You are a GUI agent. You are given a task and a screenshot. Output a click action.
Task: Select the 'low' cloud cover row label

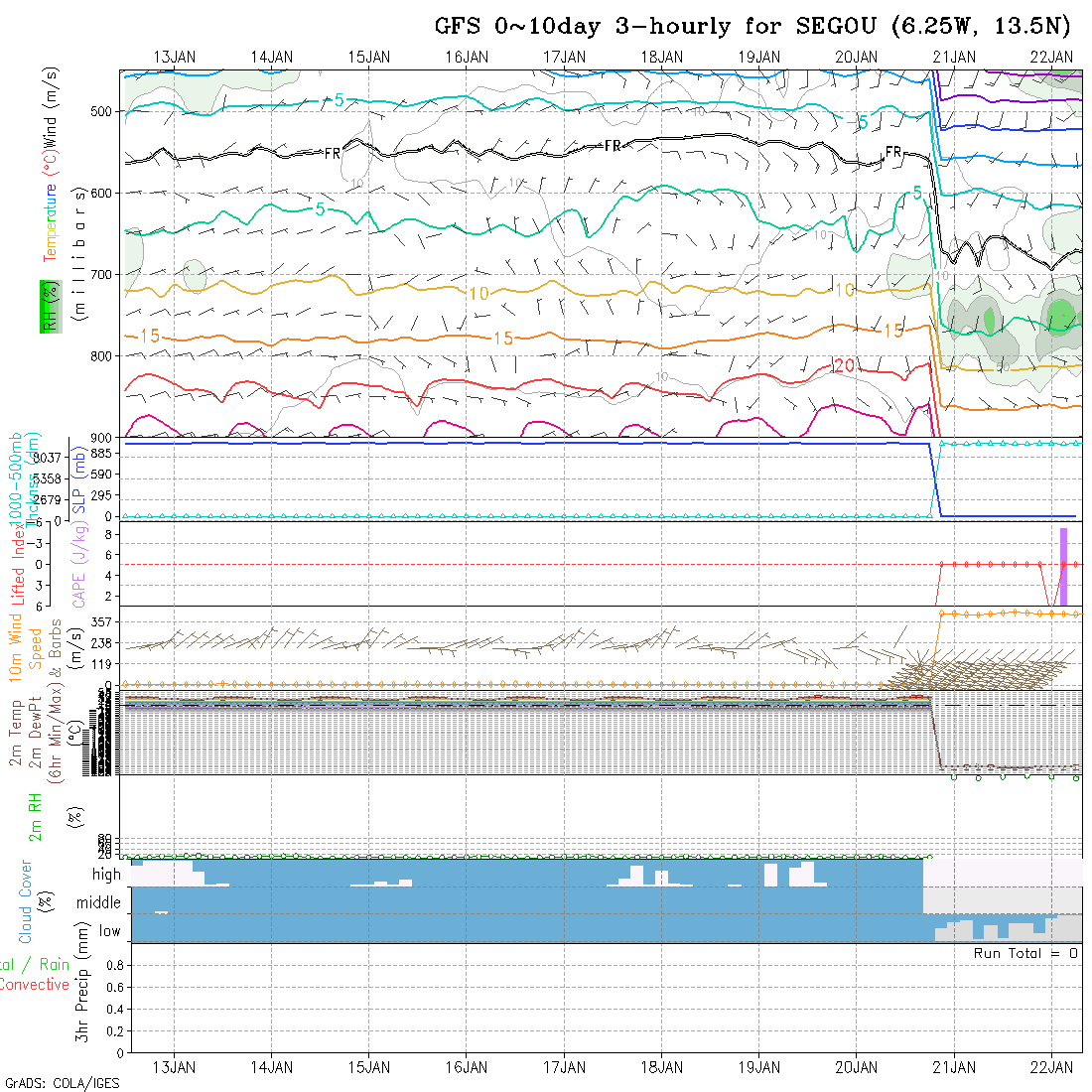click(109, 931)
